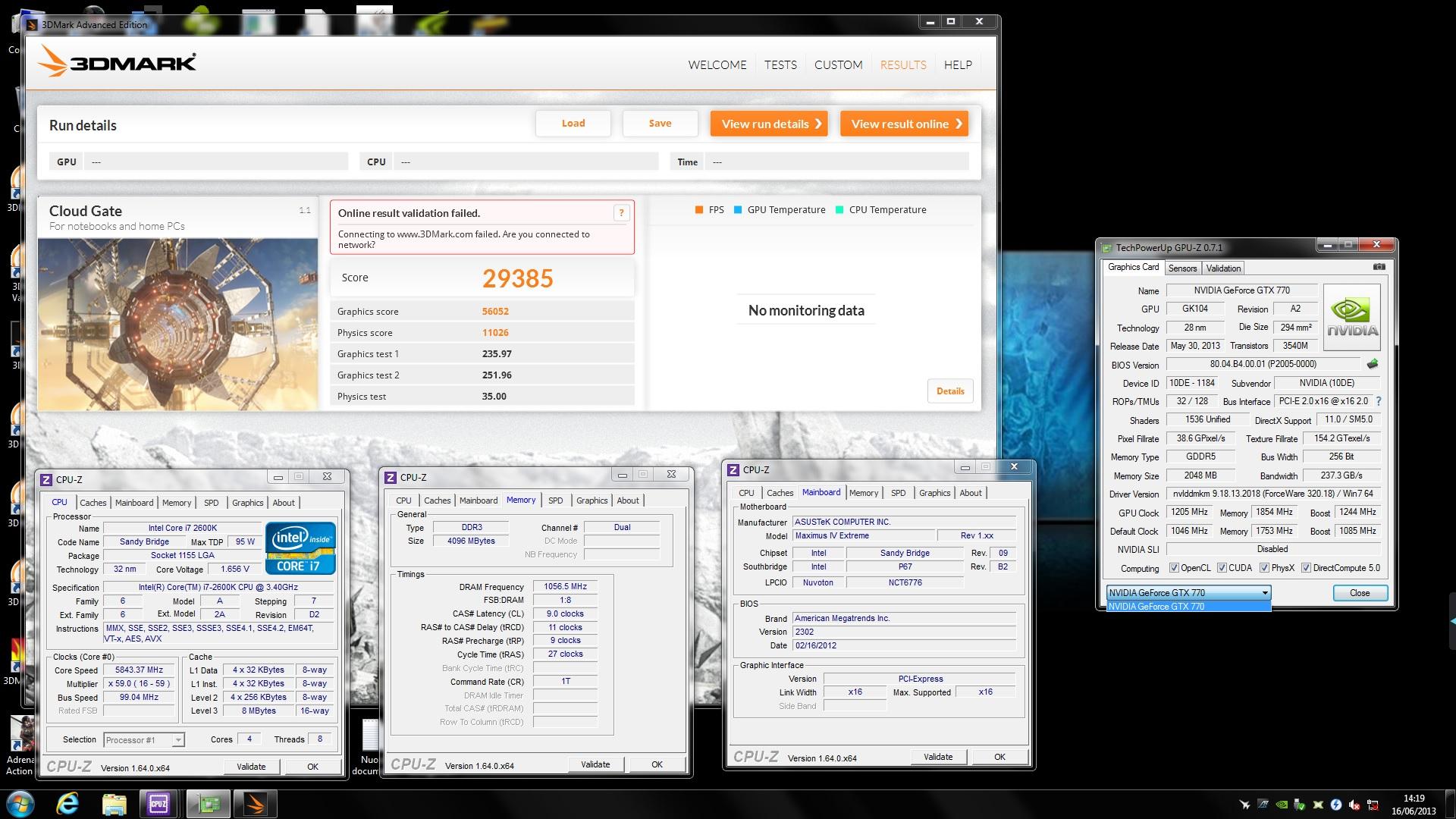Click the Physics score value 11026
Viewport: 1456px width, 819px height.
(495, 333)
